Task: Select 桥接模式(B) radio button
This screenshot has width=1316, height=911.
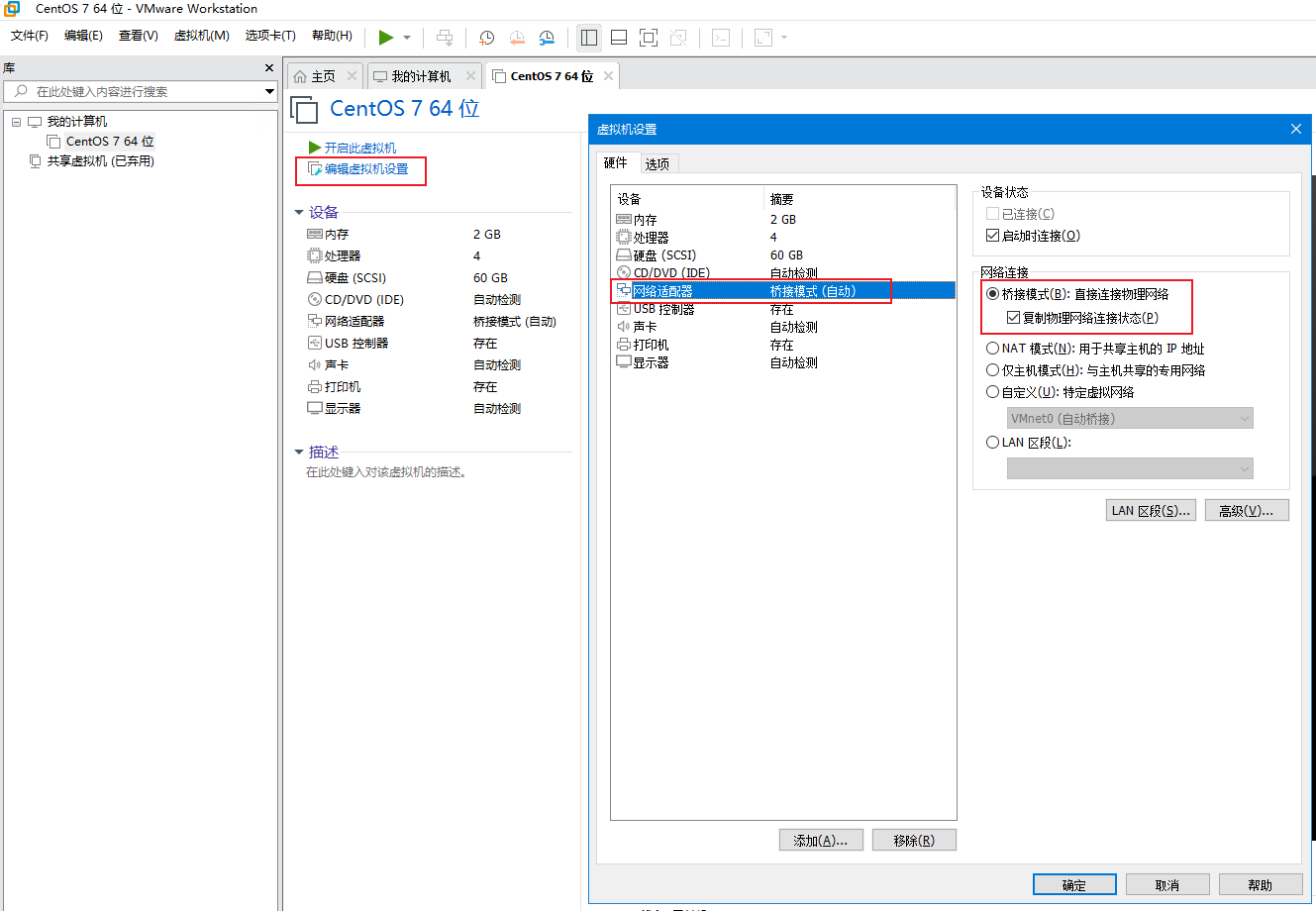Action: point(992,294)
